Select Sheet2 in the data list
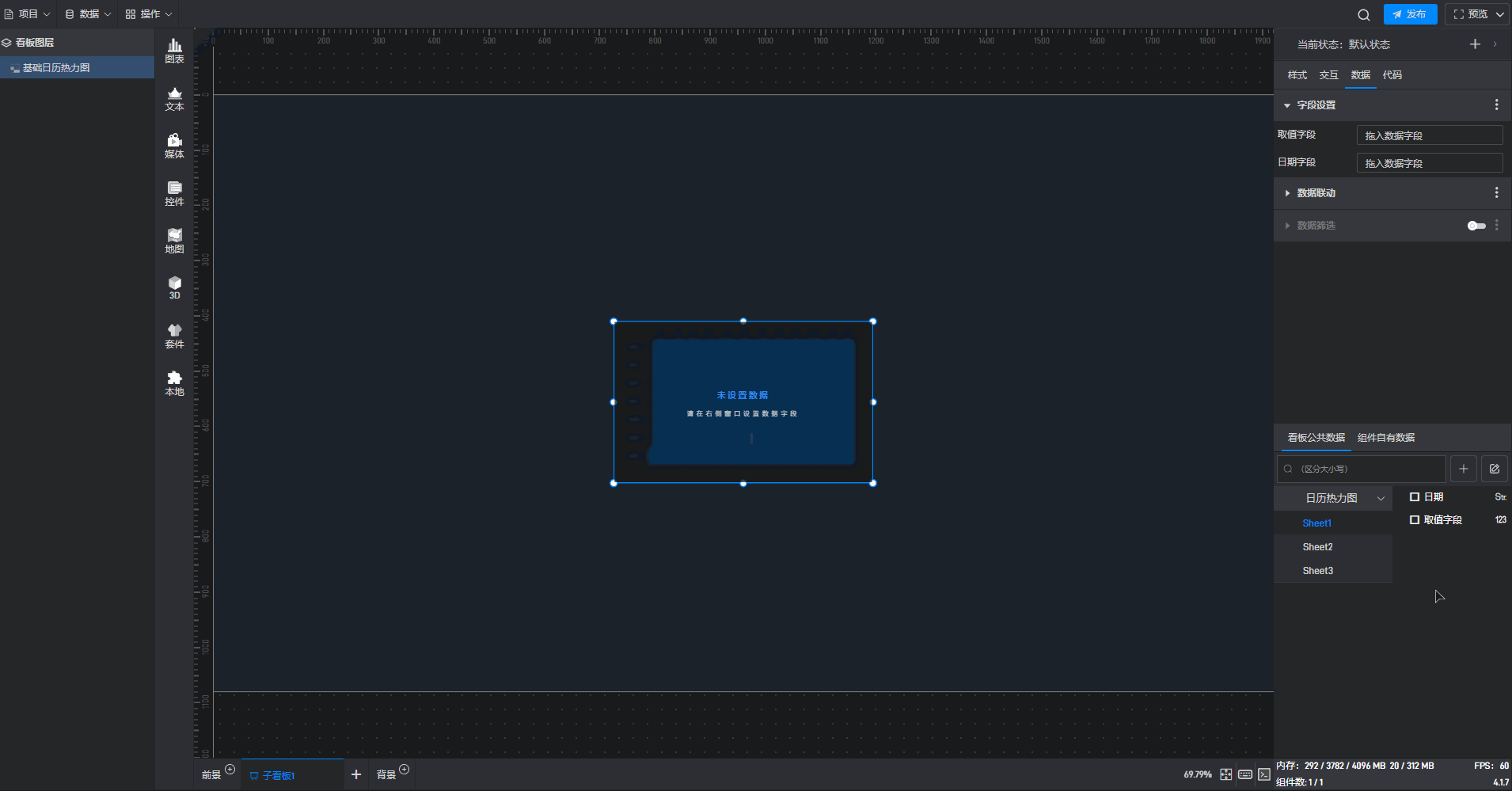 [1317, 547]
